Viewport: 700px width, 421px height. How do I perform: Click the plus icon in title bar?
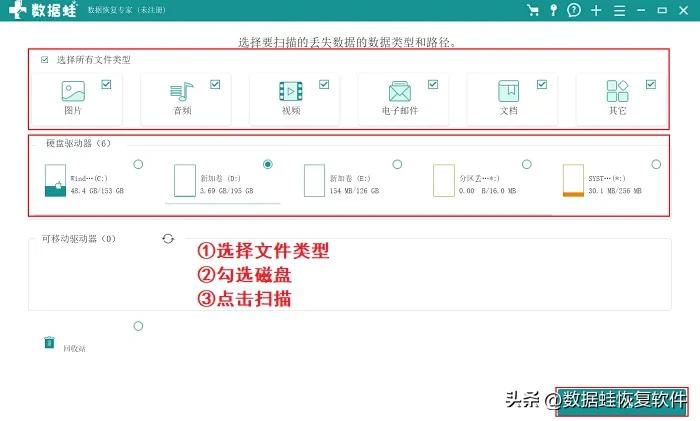(596, 11)
